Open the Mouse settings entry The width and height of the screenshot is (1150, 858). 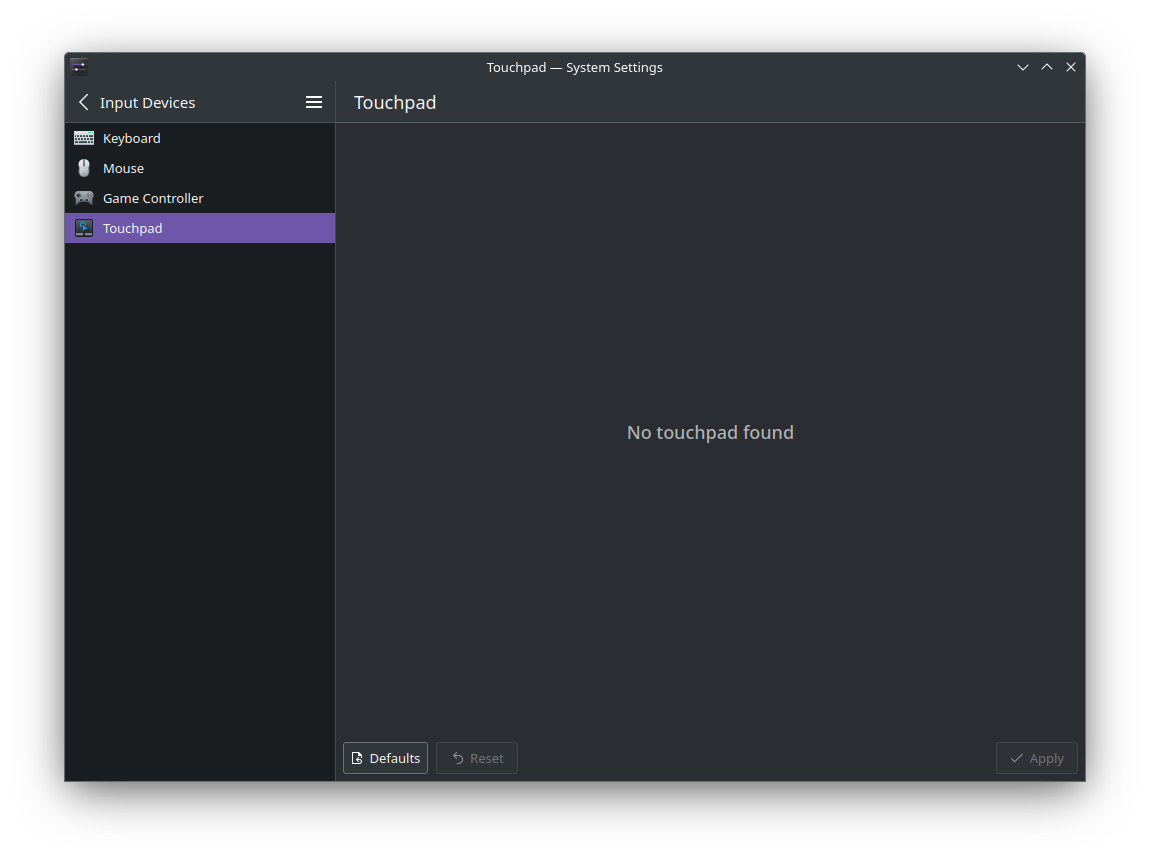[x=124, y=168]
